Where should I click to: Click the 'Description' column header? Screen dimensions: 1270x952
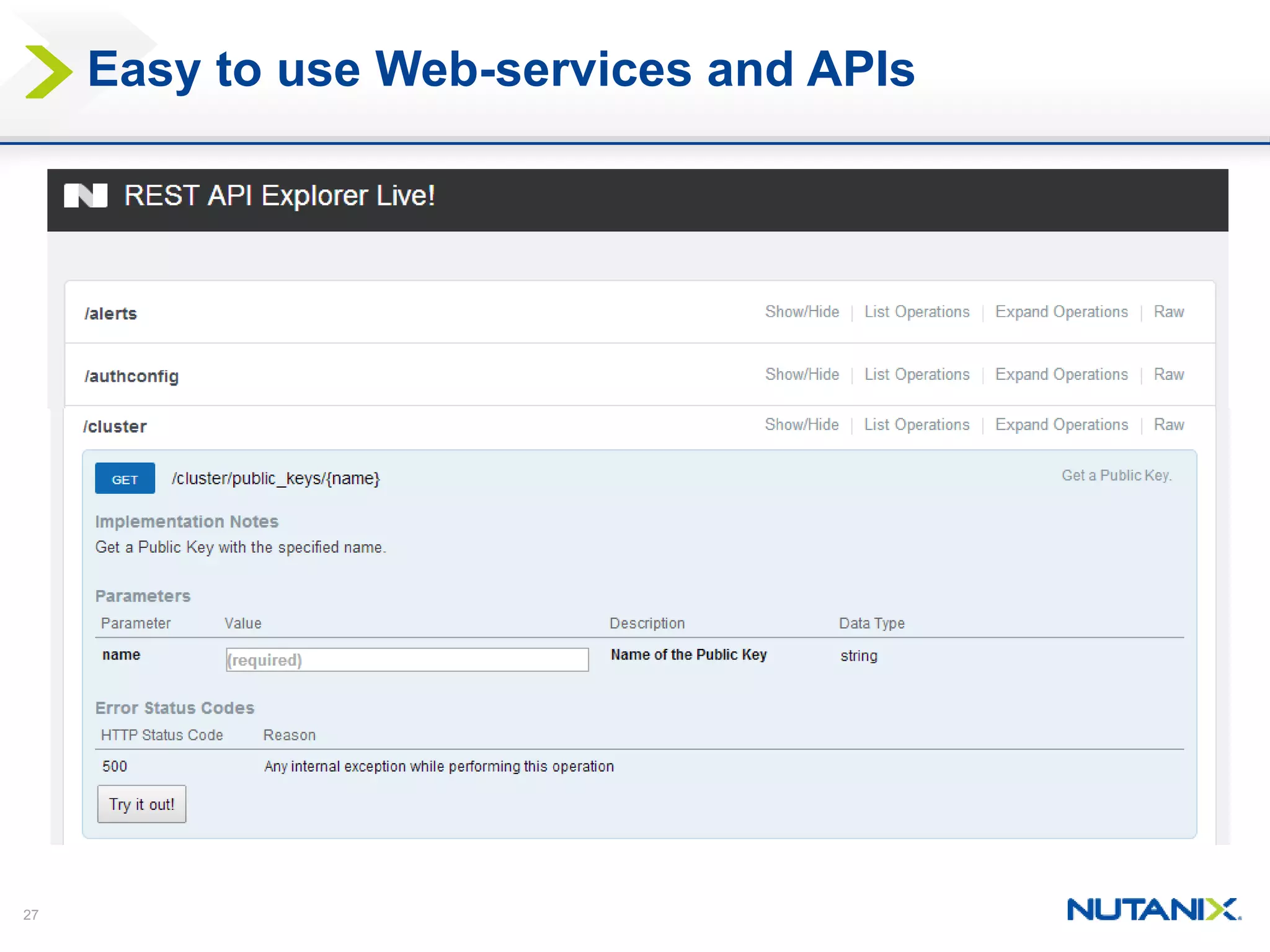click(x=647, y=624)
